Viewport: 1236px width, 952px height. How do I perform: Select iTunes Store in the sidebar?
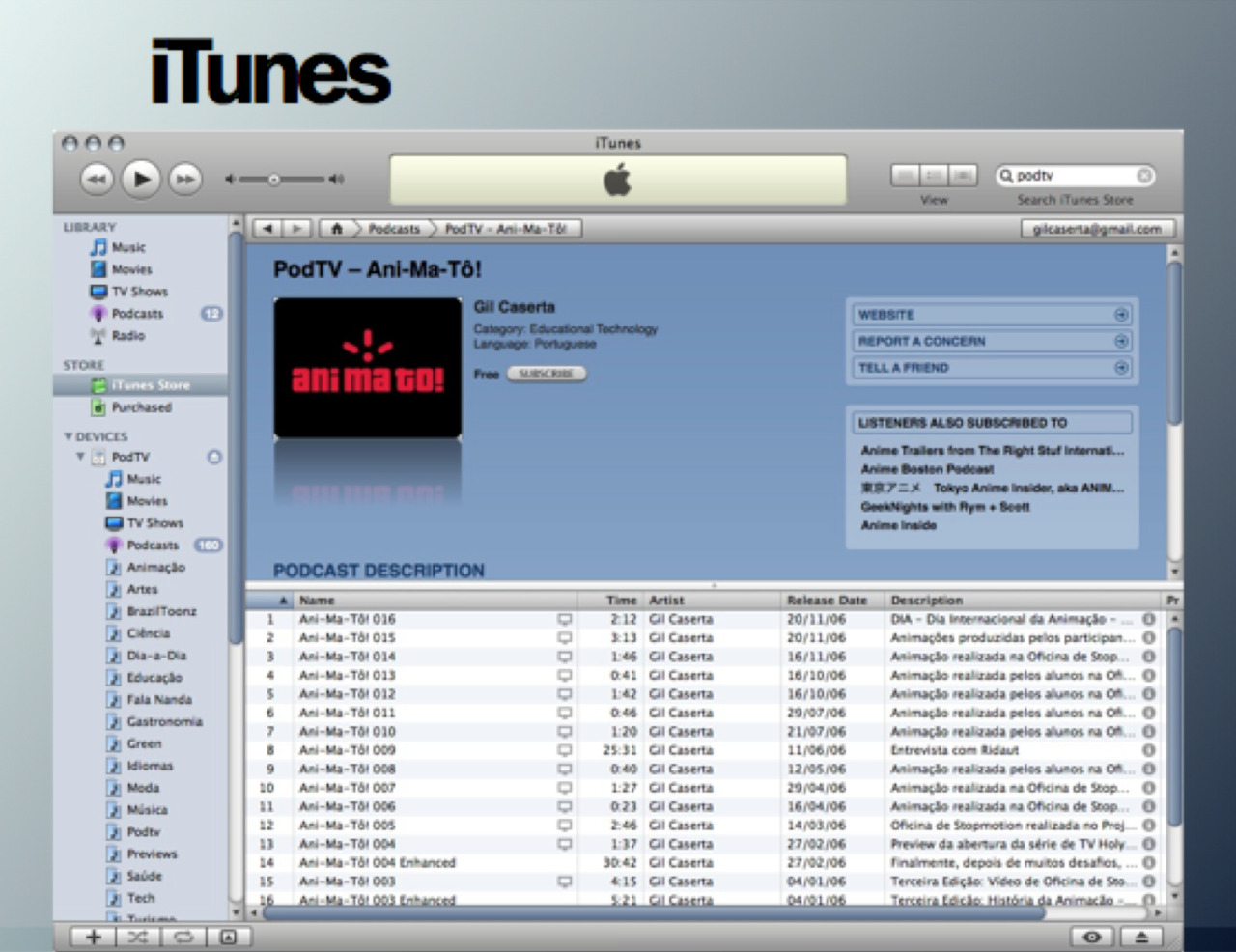point(150,385)
